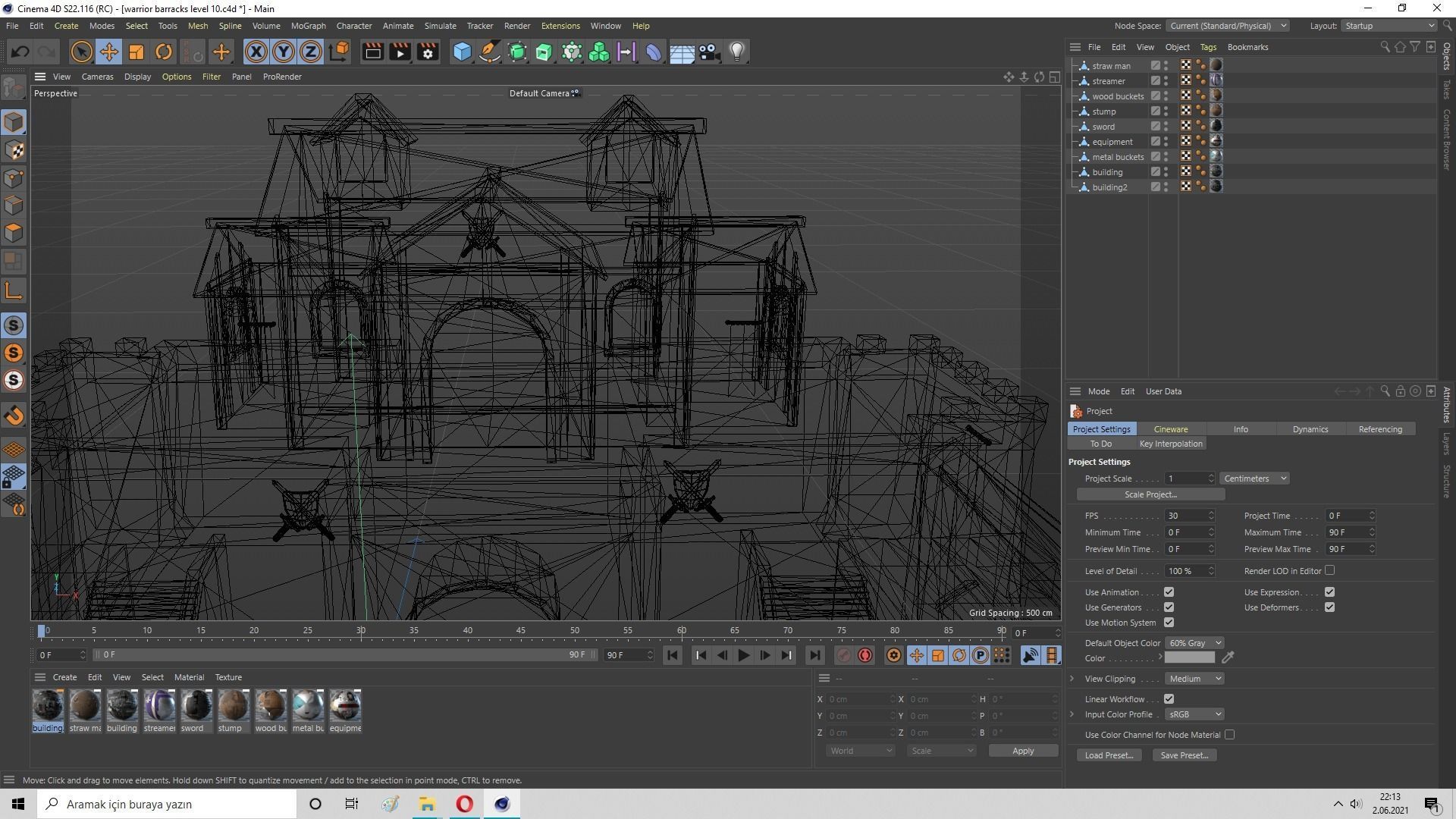Select the Live Selection tool

[x=81, y=52]
